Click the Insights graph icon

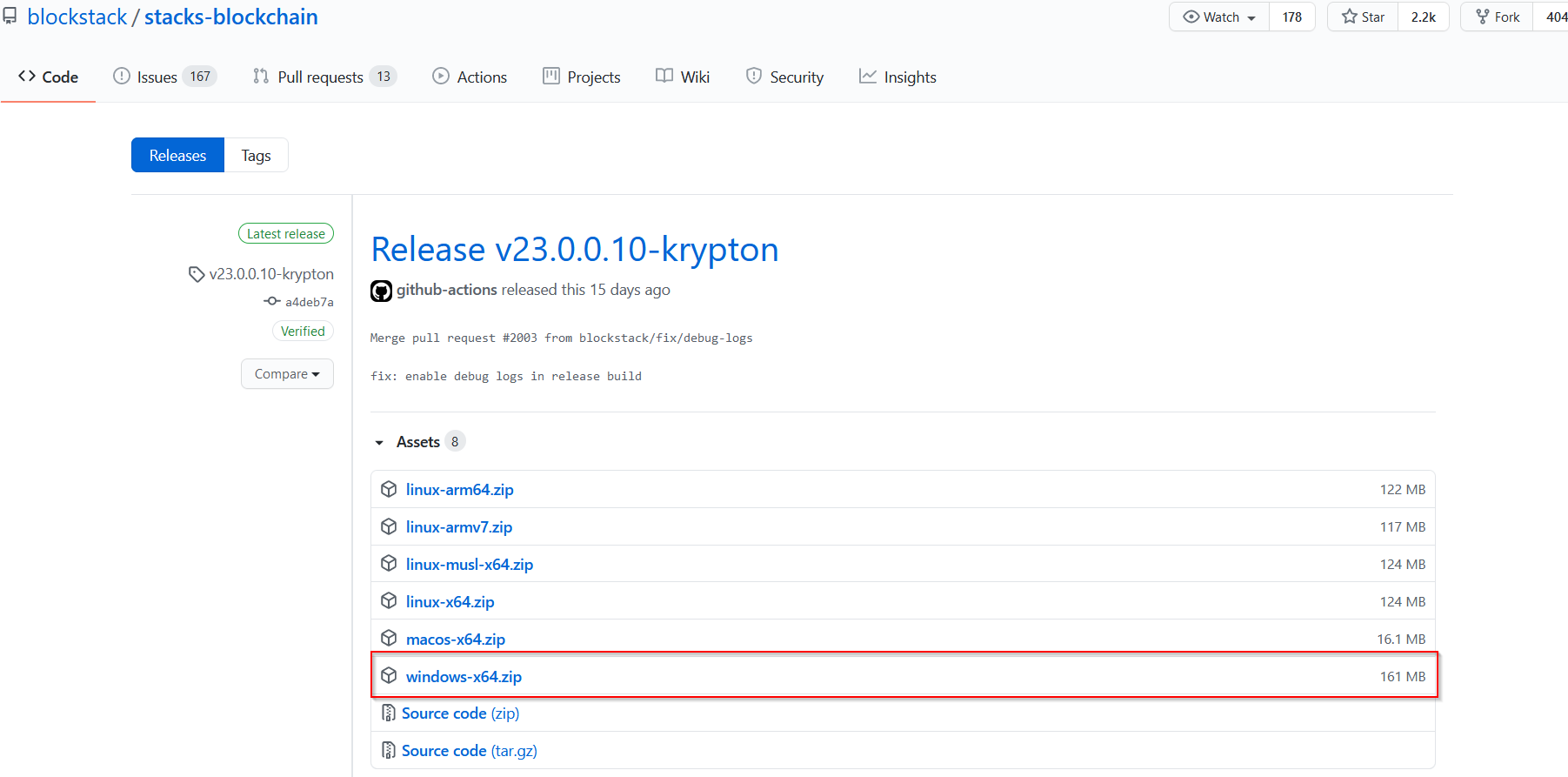[868, 77]
